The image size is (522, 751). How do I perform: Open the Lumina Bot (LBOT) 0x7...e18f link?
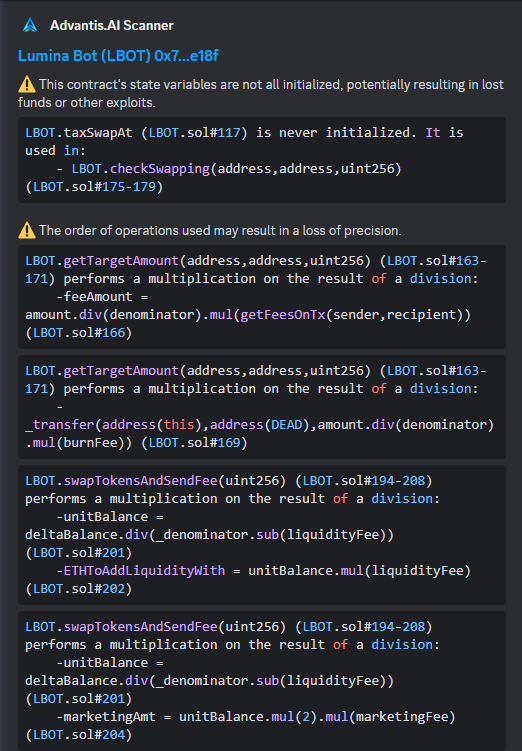[118, 56]
